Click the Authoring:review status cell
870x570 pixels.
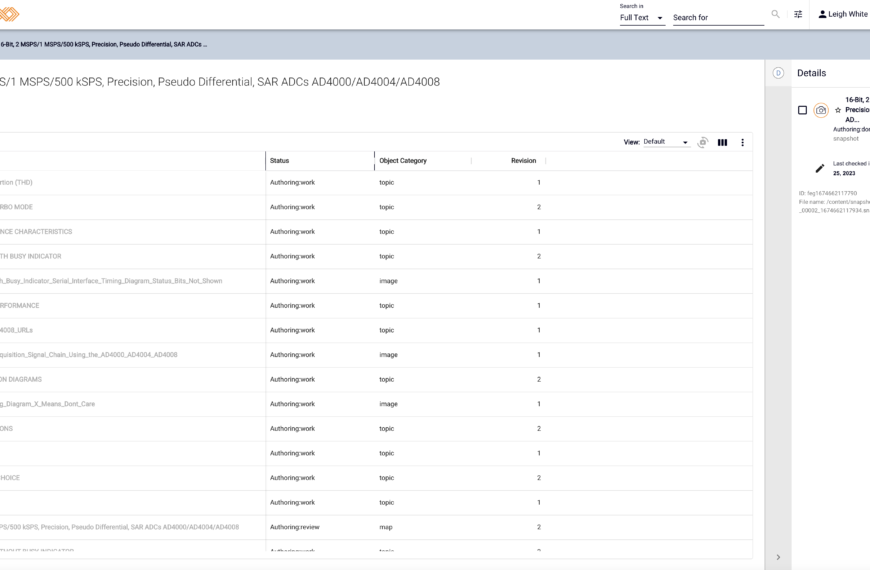[295, 527]
